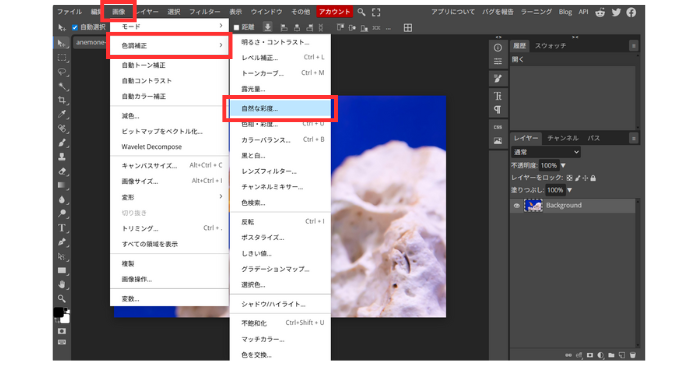Image resolution: width=698 pixels, height=365 pixels.
Task: Select the Type tool
Action: [62, 228]
